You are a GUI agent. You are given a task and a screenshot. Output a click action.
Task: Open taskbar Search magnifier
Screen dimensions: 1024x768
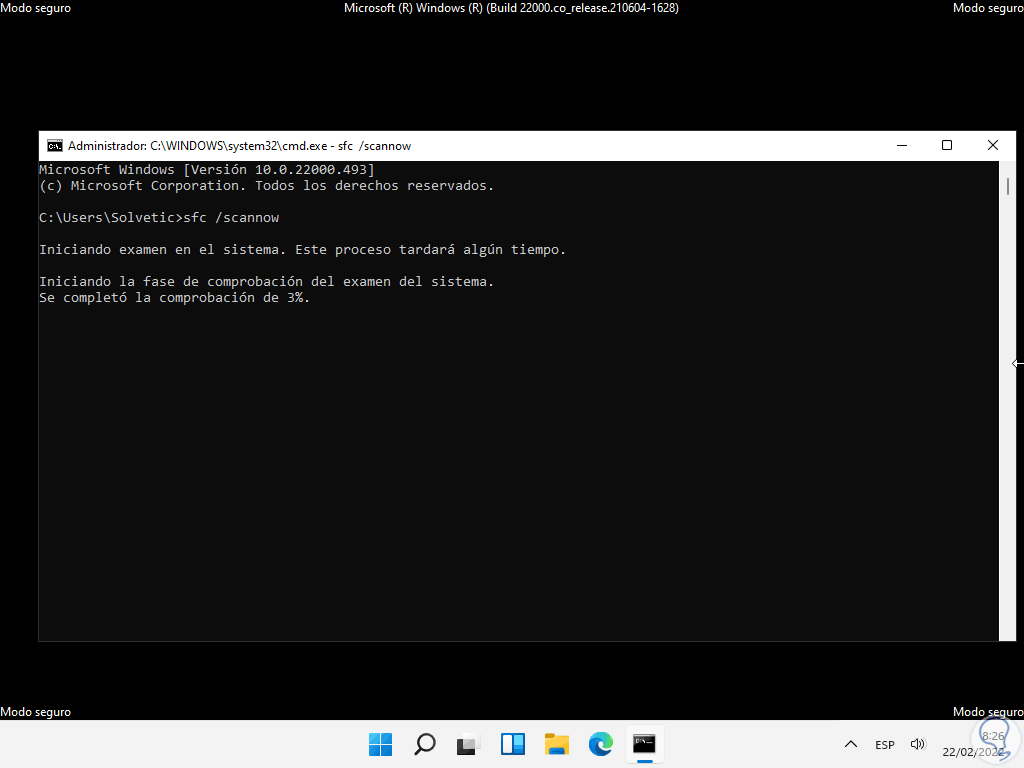(x=425, y=744)
